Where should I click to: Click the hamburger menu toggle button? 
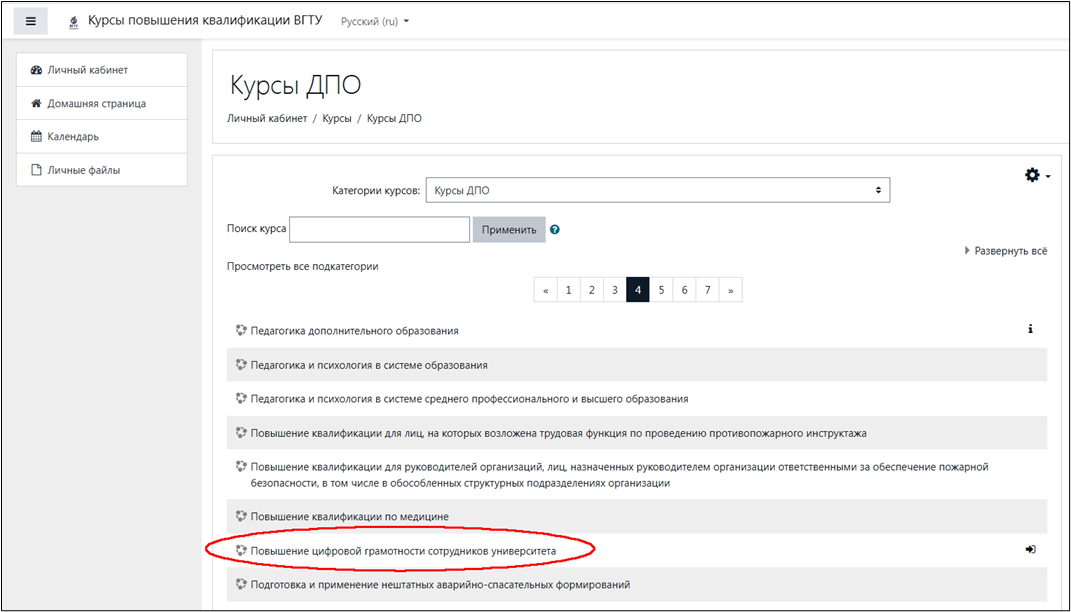pyautogui.click(x=30, y=21)
